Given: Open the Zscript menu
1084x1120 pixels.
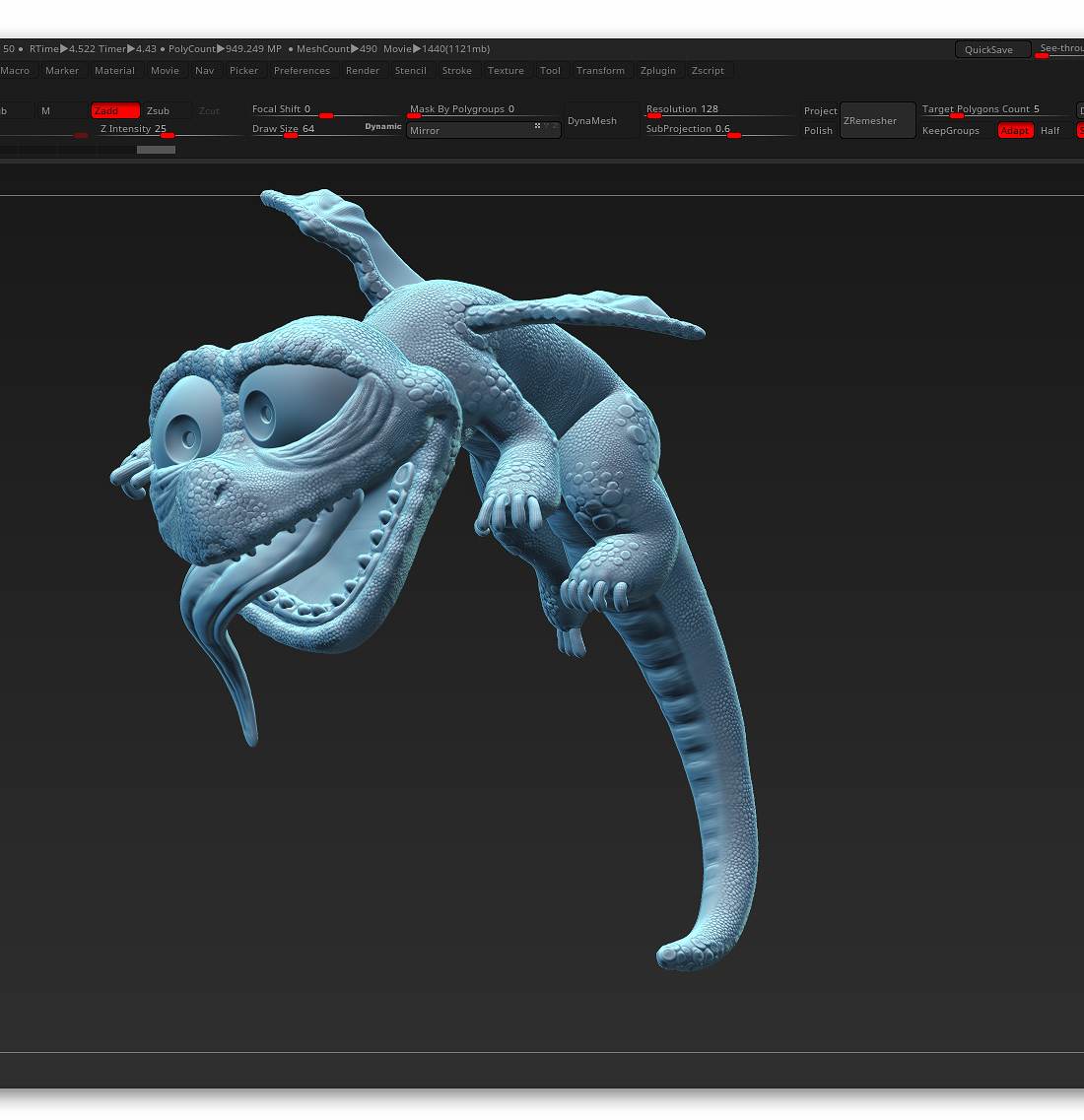Looking at the screenshot, I should 708,71.
